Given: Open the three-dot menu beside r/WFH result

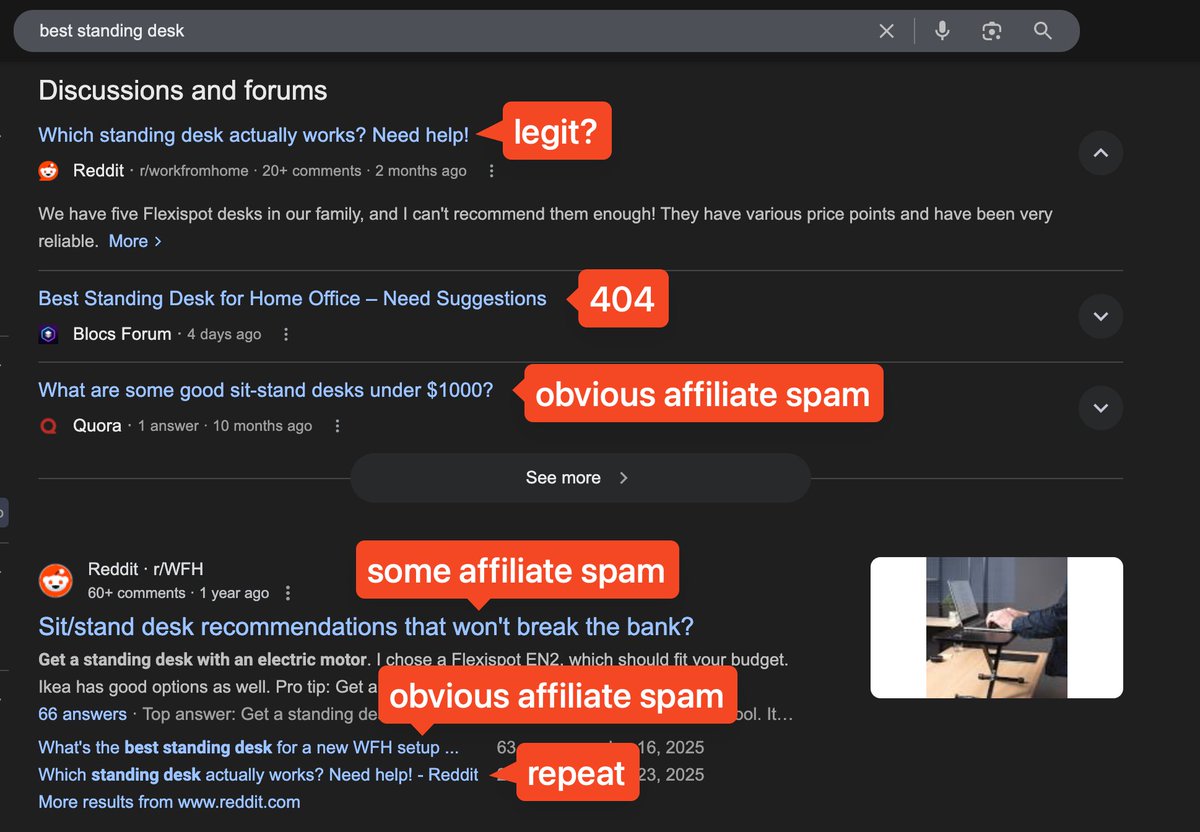Looking at the screenshot, I should point(288,593).
